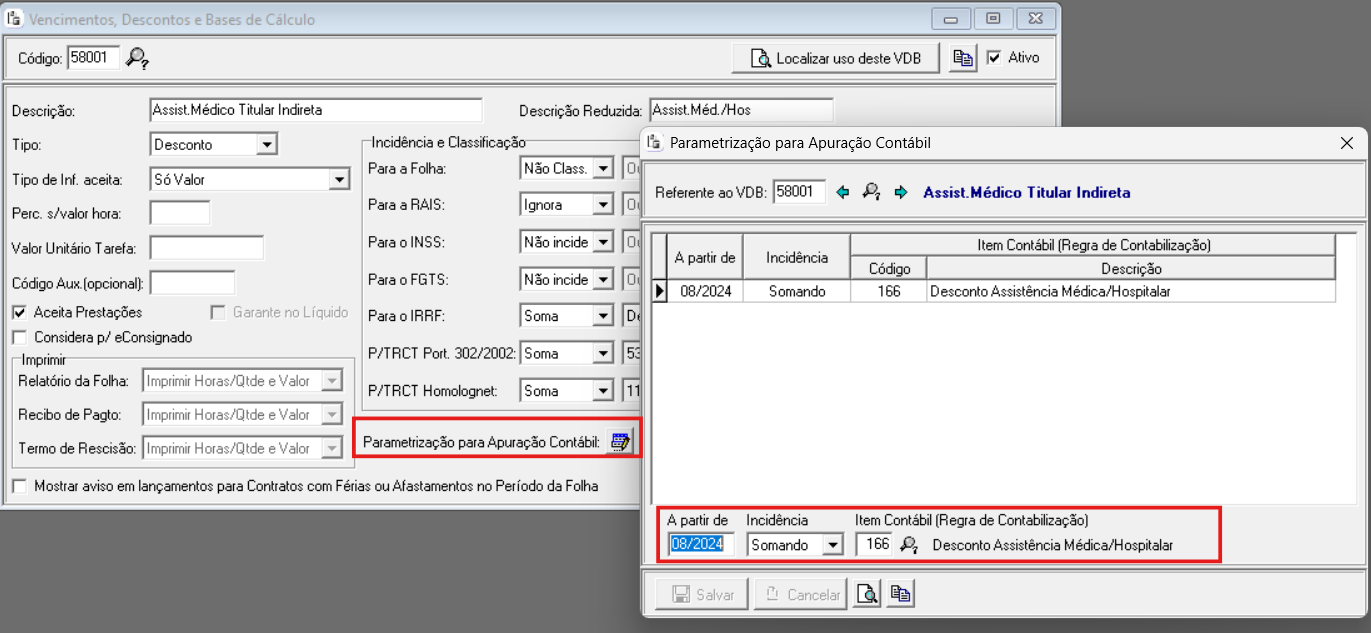Click the Descrição Reduzida field
Screen dimensions: 1371x633
pyautogui.click(x=741, y=109)
